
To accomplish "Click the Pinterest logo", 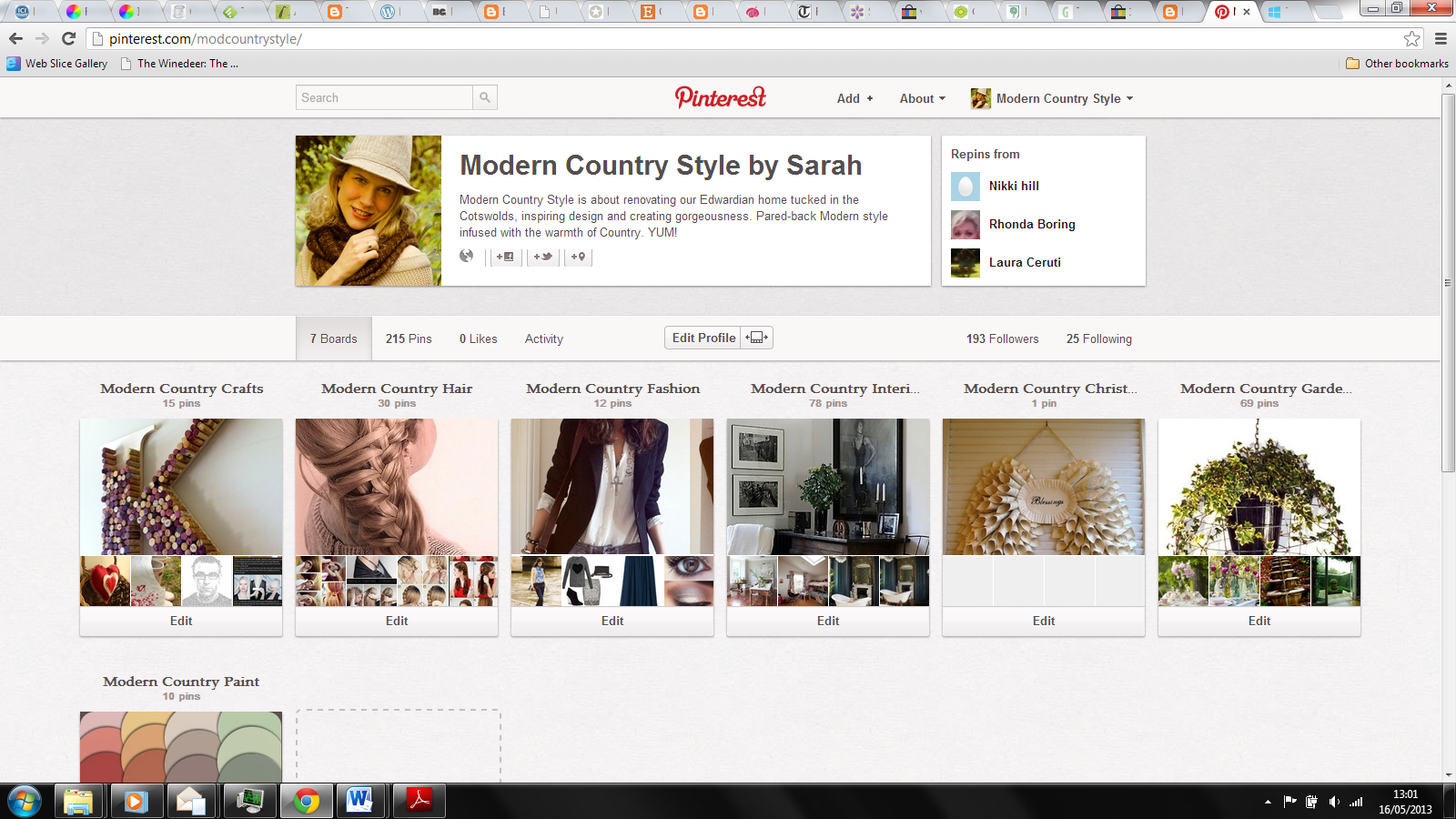I will pyautogui.click(x=720, y=97).
